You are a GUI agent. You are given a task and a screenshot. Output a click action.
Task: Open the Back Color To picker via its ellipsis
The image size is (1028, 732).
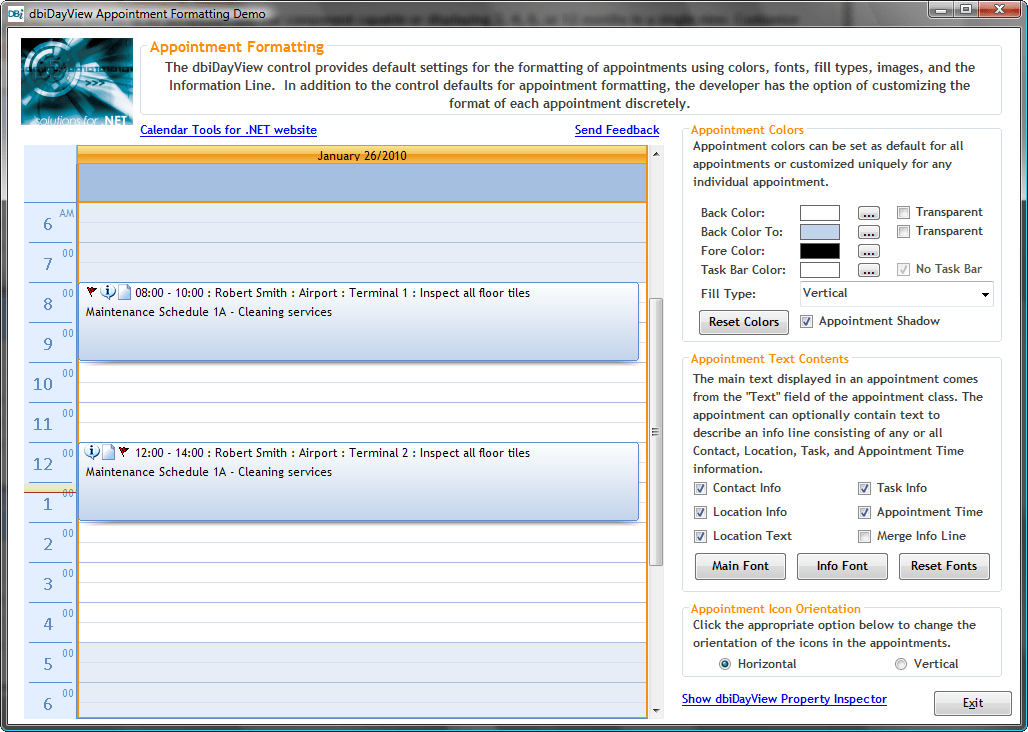point(868,231)
